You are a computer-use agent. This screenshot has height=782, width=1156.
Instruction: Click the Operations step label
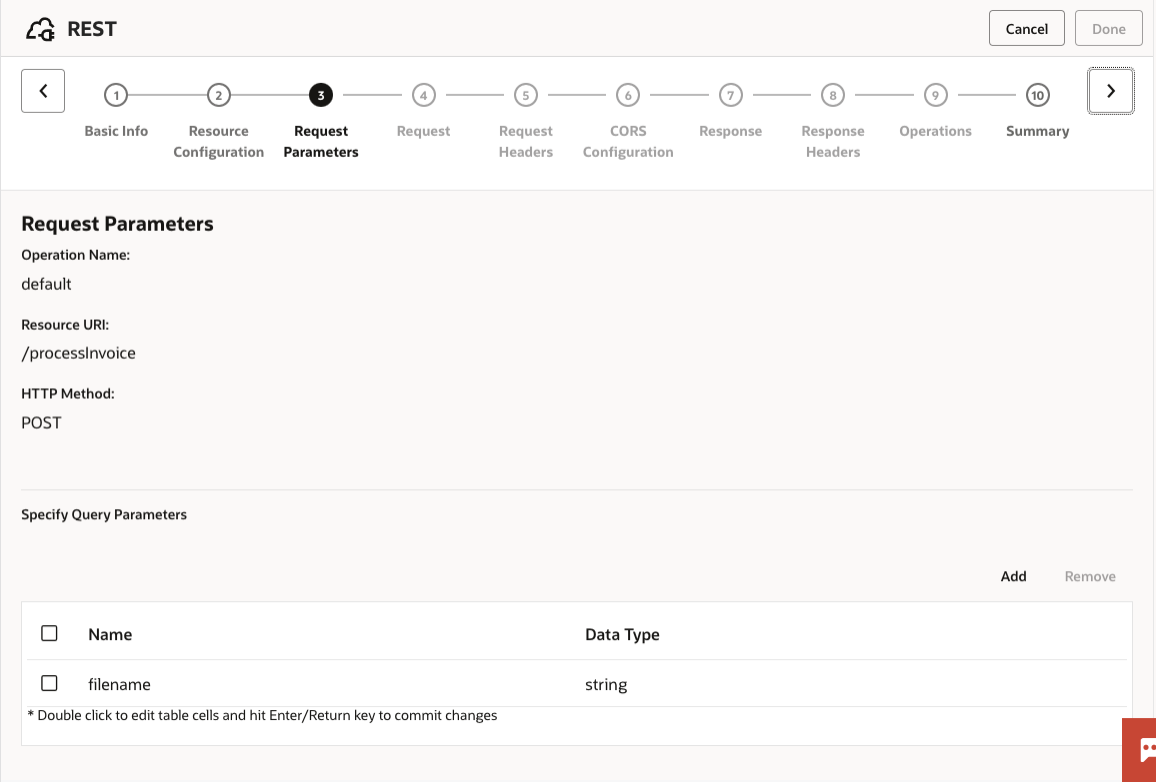coord(935,131)
